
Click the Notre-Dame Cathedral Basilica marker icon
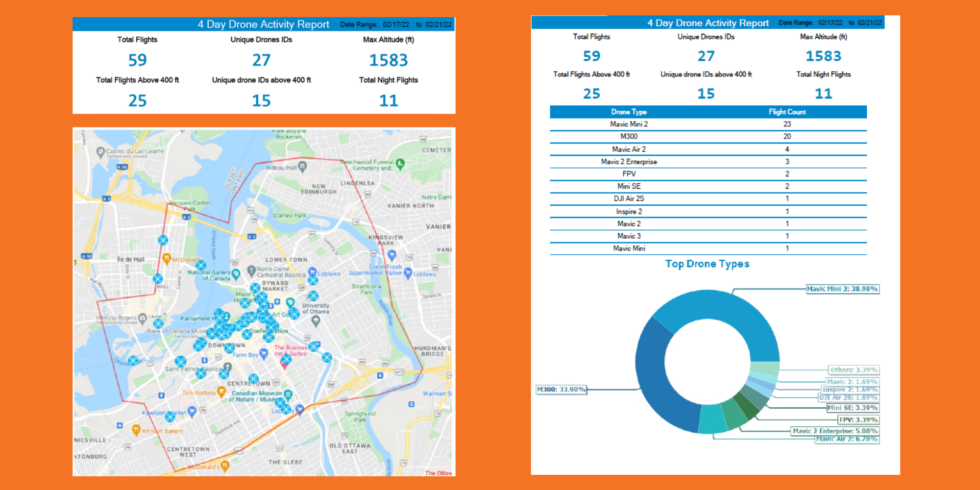(251, 272)
